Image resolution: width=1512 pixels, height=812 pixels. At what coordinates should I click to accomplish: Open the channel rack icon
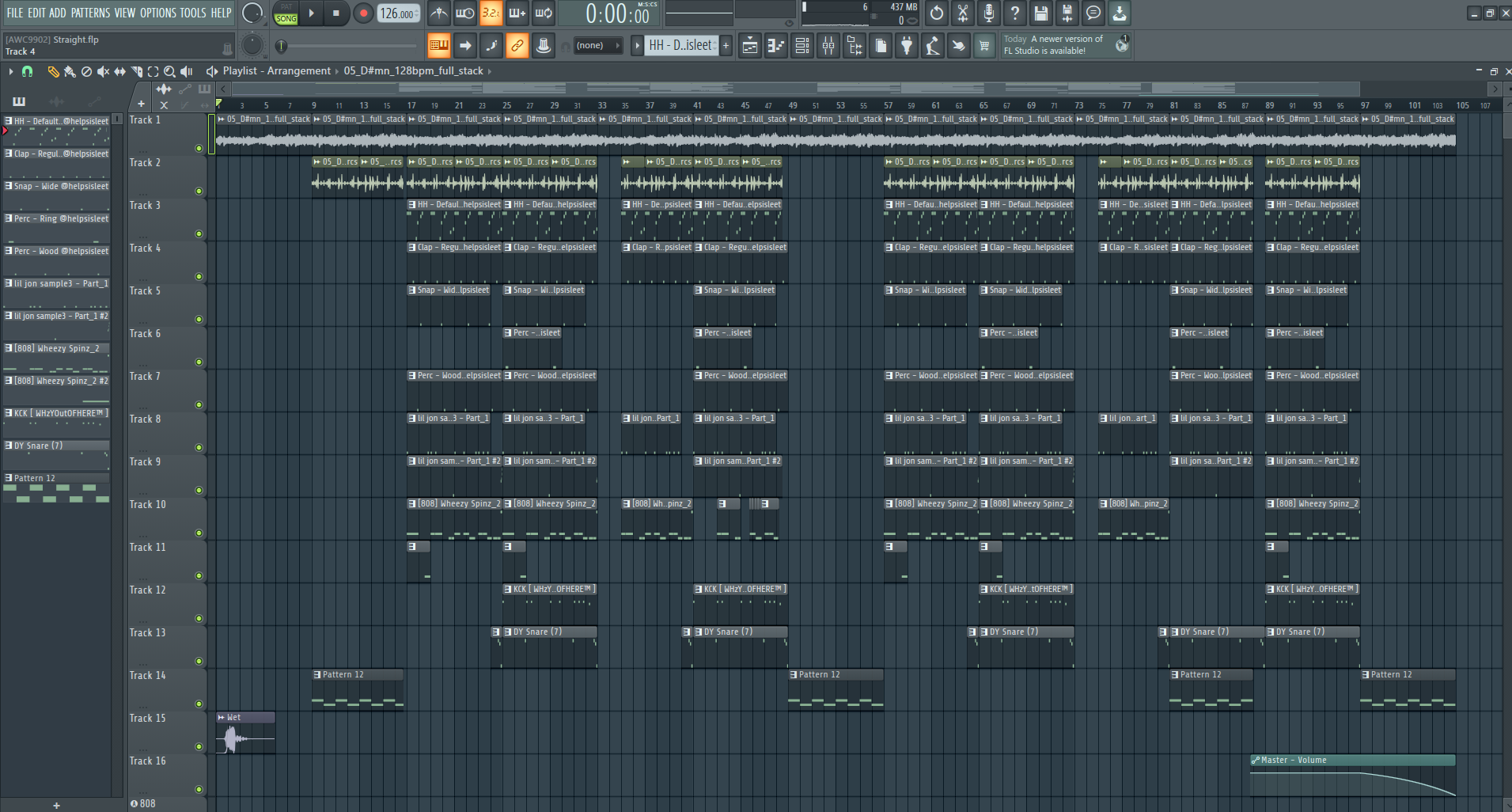(x=802, y=46)
